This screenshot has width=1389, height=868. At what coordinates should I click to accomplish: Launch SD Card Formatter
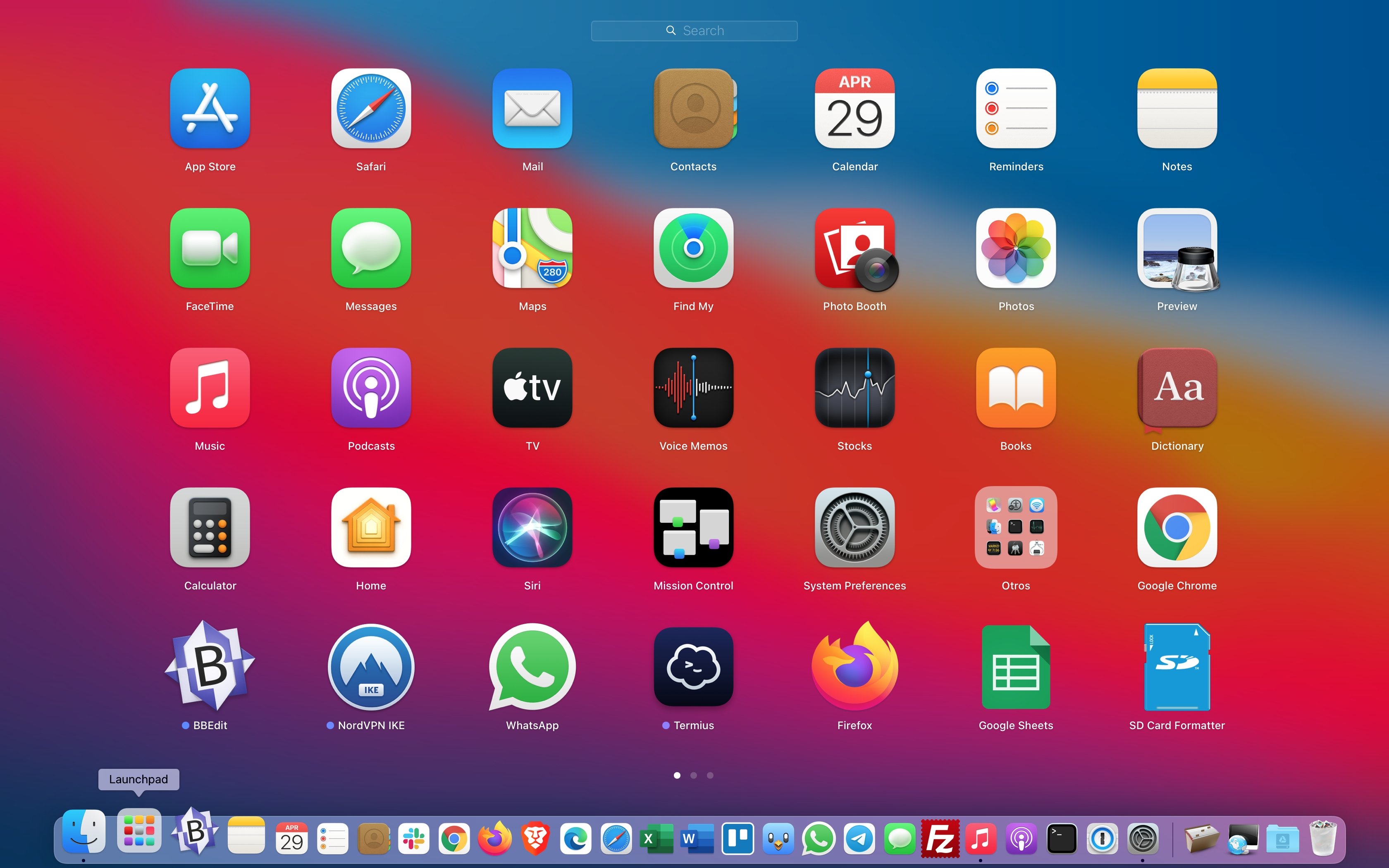1177,666
